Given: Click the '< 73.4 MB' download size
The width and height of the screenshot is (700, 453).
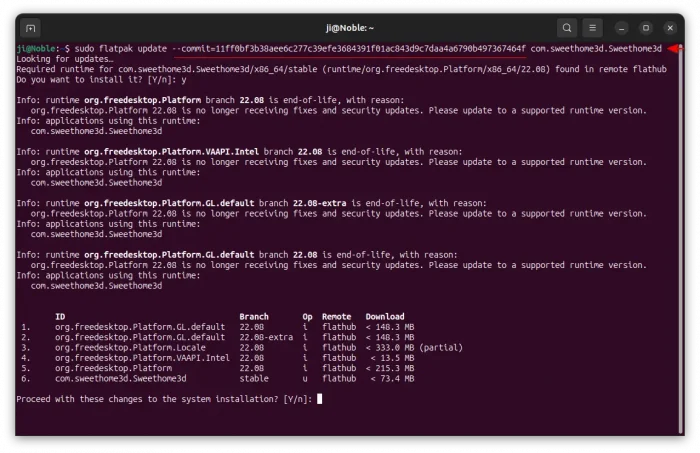Looking at the screenshot, I should pos(392,378).
